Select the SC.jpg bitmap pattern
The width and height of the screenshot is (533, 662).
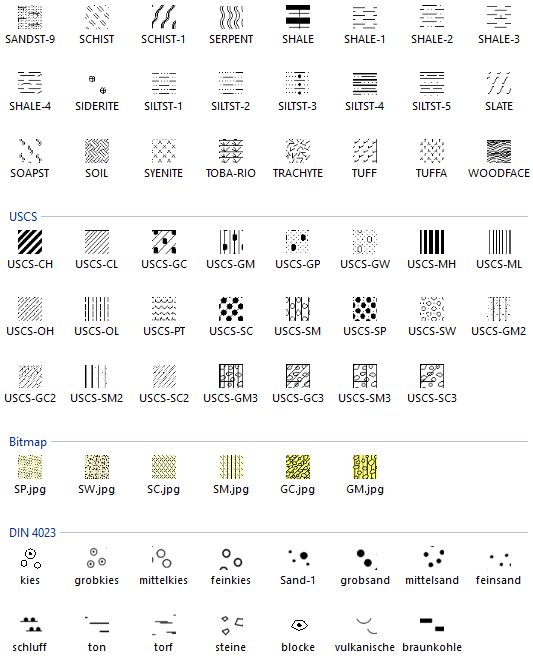[164, 467]
